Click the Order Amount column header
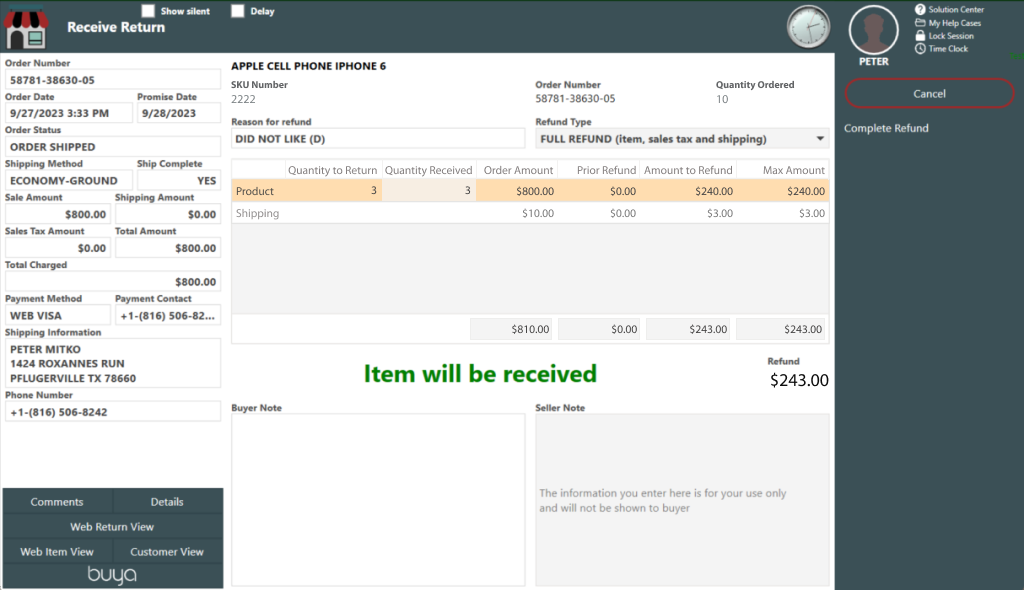 point(519,170)
